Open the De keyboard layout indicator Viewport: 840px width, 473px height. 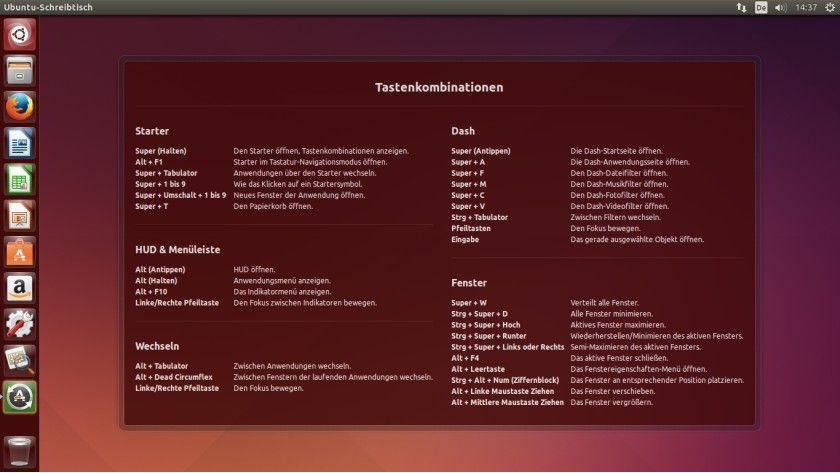[761, 7]
